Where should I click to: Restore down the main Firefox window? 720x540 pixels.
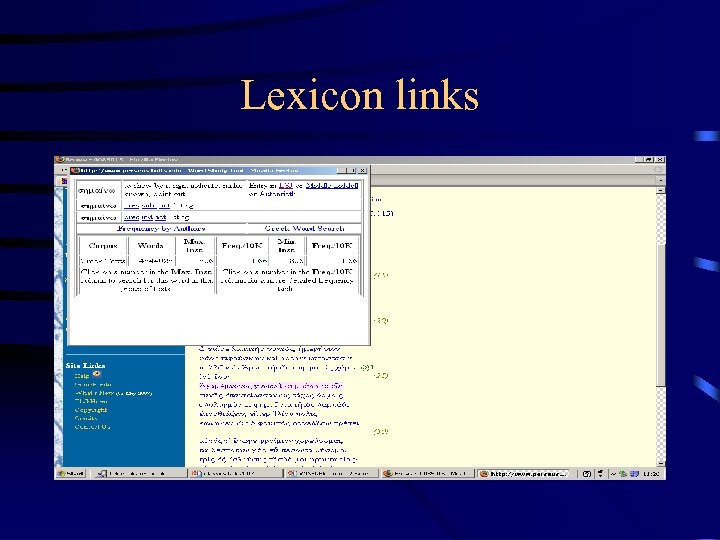(649, 159)
